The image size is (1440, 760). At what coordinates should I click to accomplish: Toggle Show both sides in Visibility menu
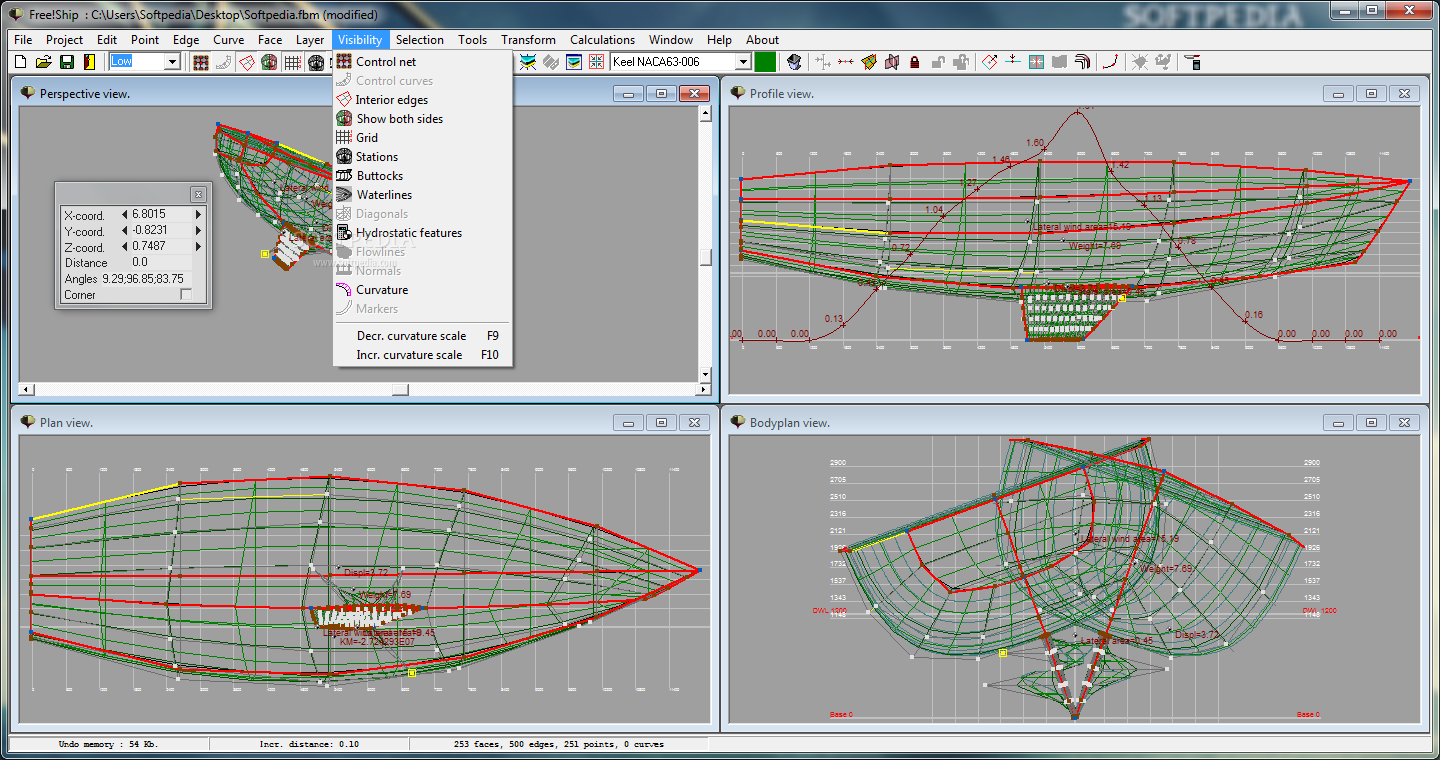pos(423,119)
